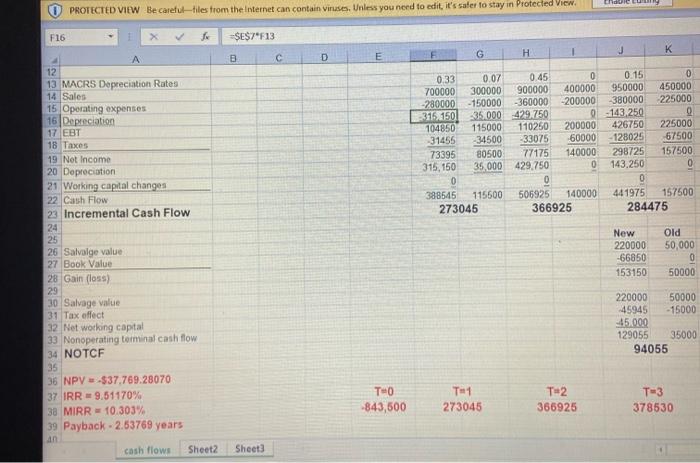Screen dimensions: 700x463
Task: Select column C header
Action: (x=279, y=58)
